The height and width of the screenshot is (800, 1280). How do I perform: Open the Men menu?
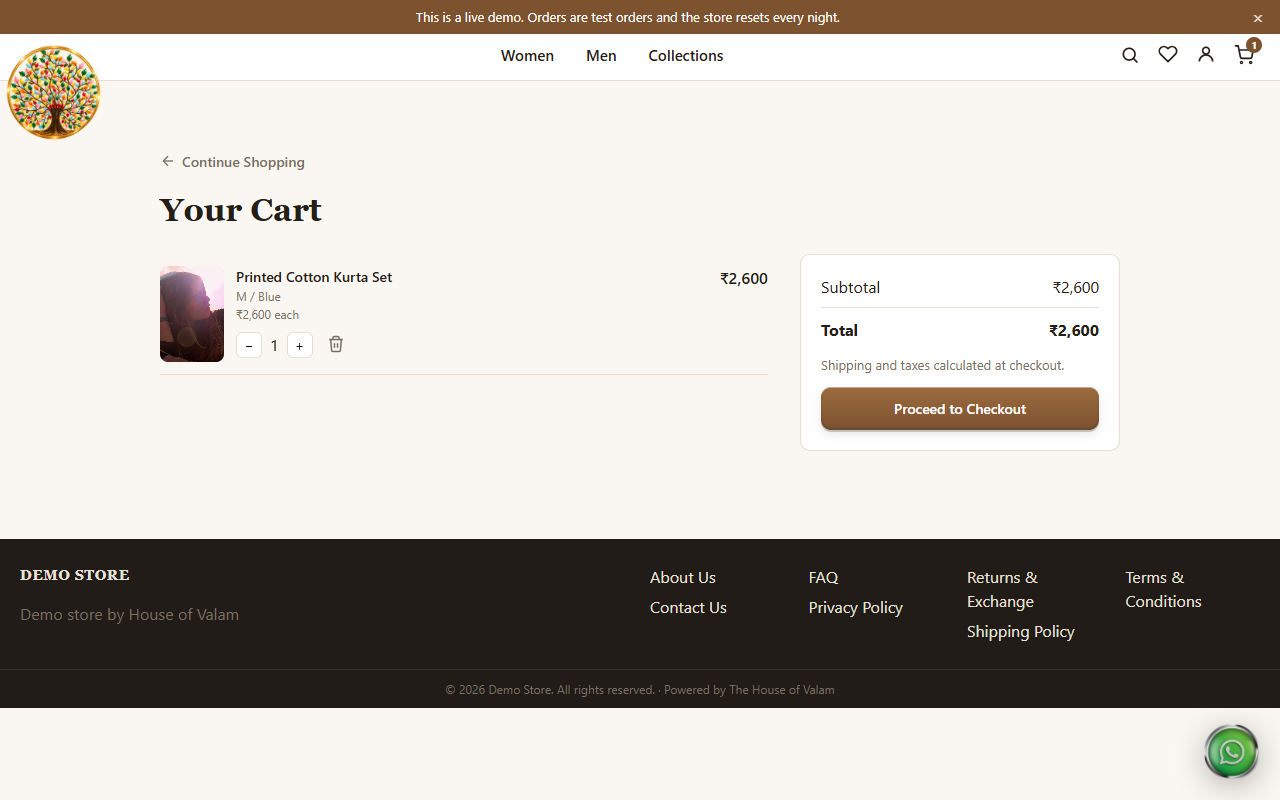point(601,56)
